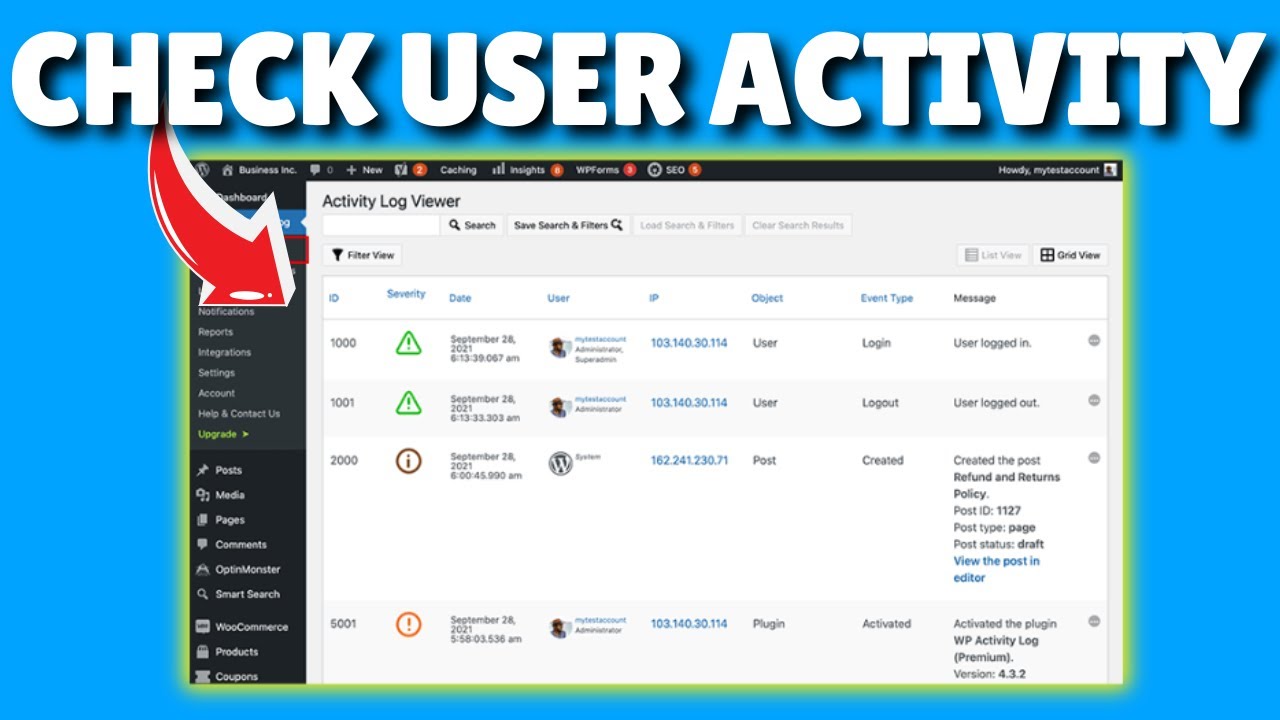Click the WordPress System avatar in event 2000
This screenshot has height=720, width=1280.
560,463
